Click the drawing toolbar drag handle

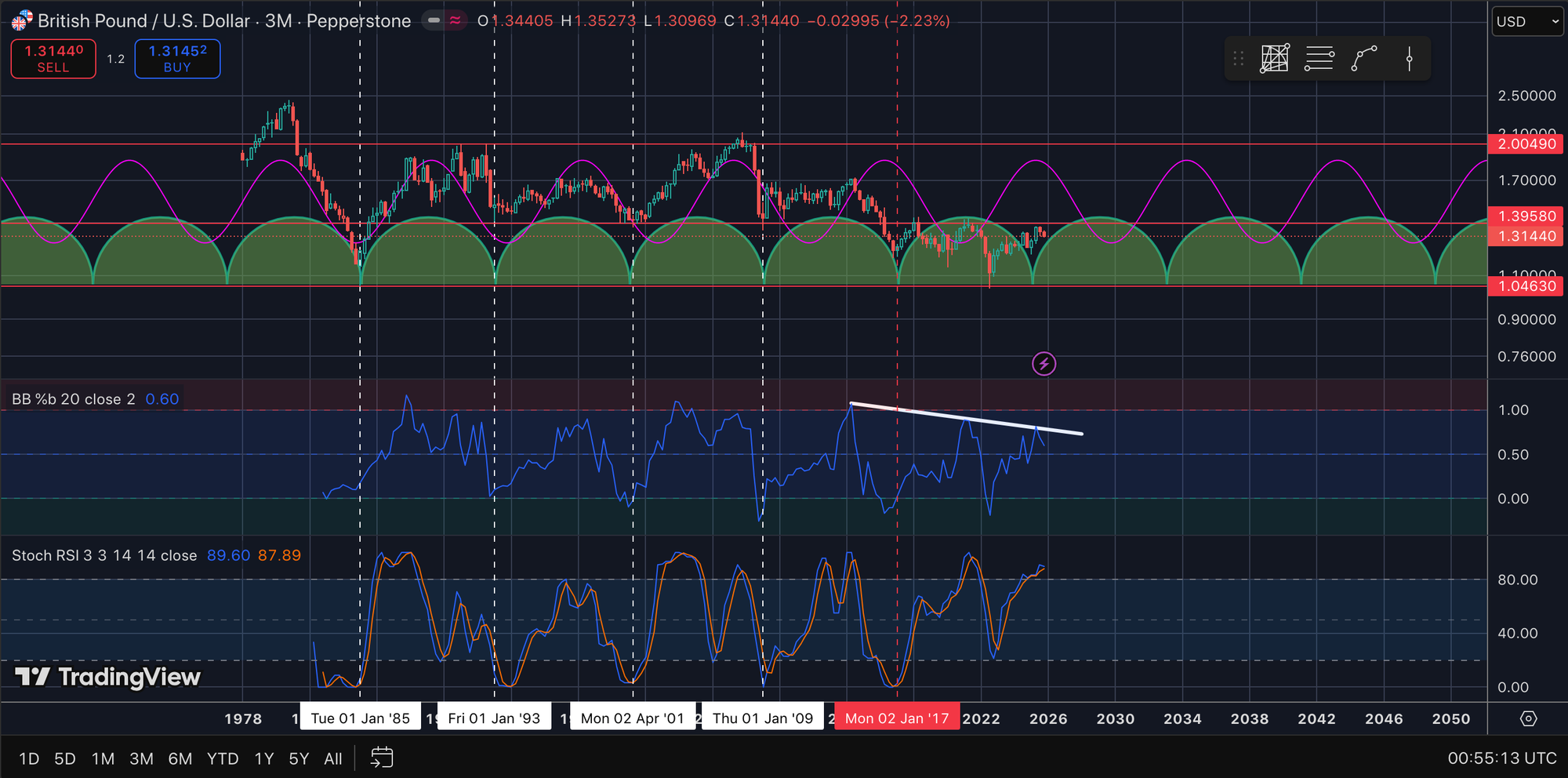pos(1239,59)
